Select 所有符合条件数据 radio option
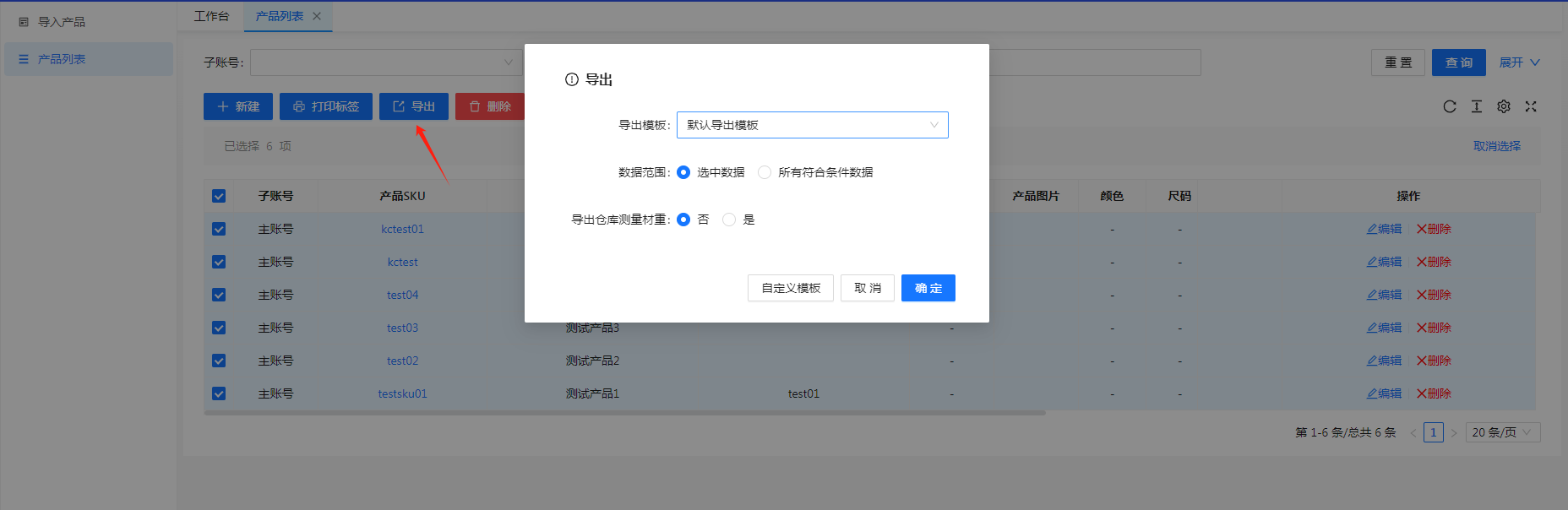The height and width of the screenshot is (510, 1568). click(x=765, y=172)
